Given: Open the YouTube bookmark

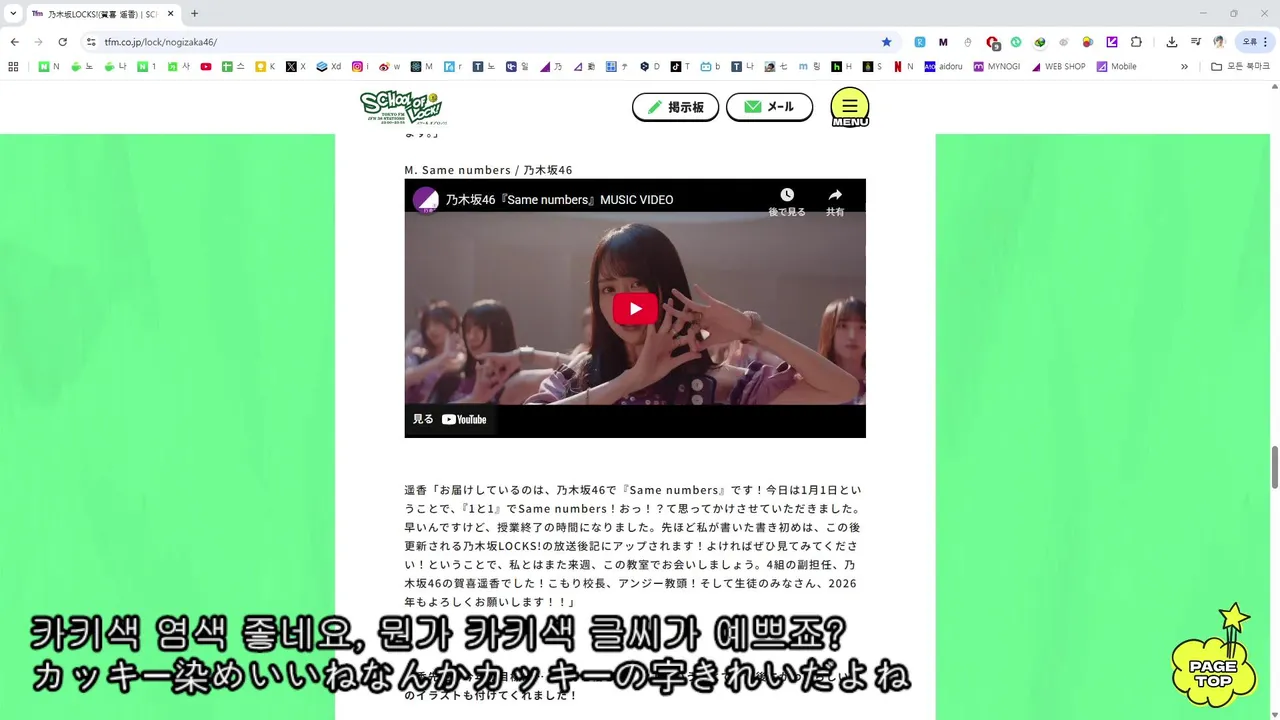Looking at the screenshot, I should [206, 67].
